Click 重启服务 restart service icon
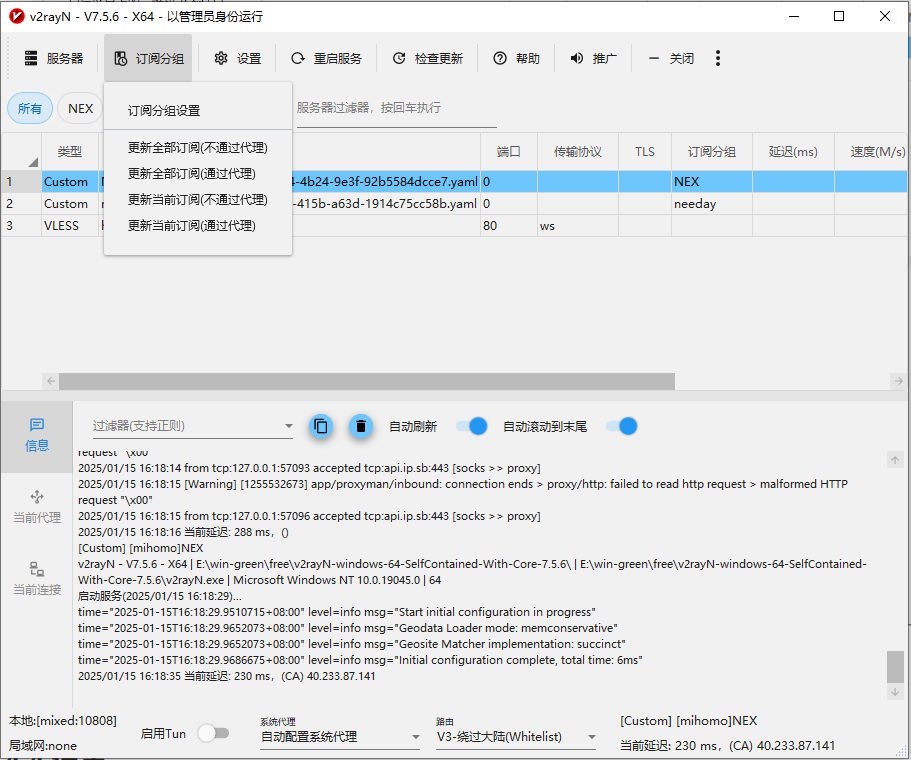 coord(298,59)
